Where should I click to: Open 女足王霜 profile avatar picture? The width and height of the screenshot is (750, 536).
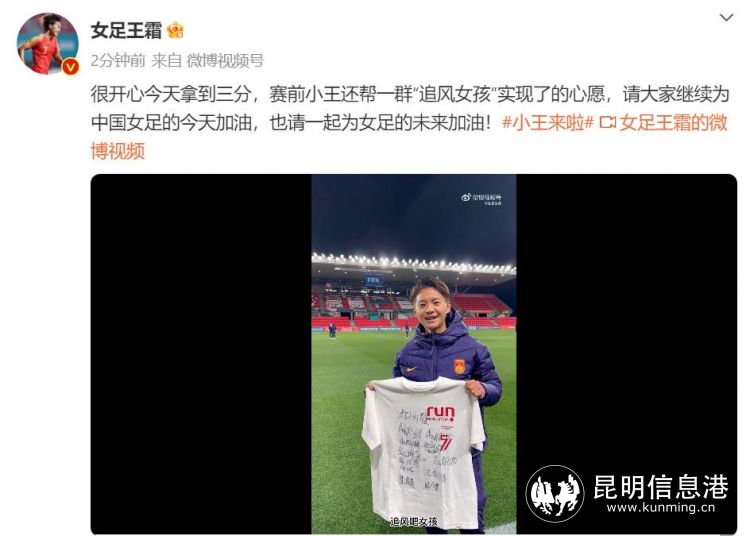pyautogui.click(x=47, y=44)
